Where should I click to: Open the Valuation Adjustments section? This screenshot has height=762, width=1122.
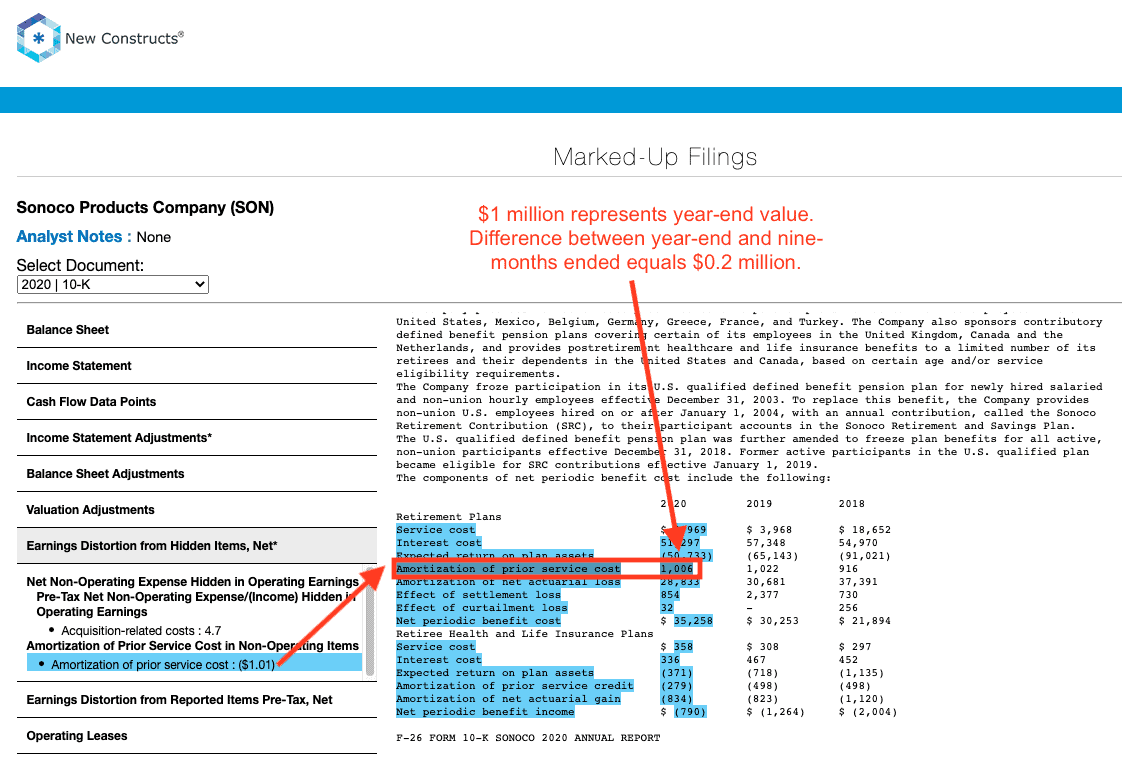pyautogui.click(x=197, y=509)
